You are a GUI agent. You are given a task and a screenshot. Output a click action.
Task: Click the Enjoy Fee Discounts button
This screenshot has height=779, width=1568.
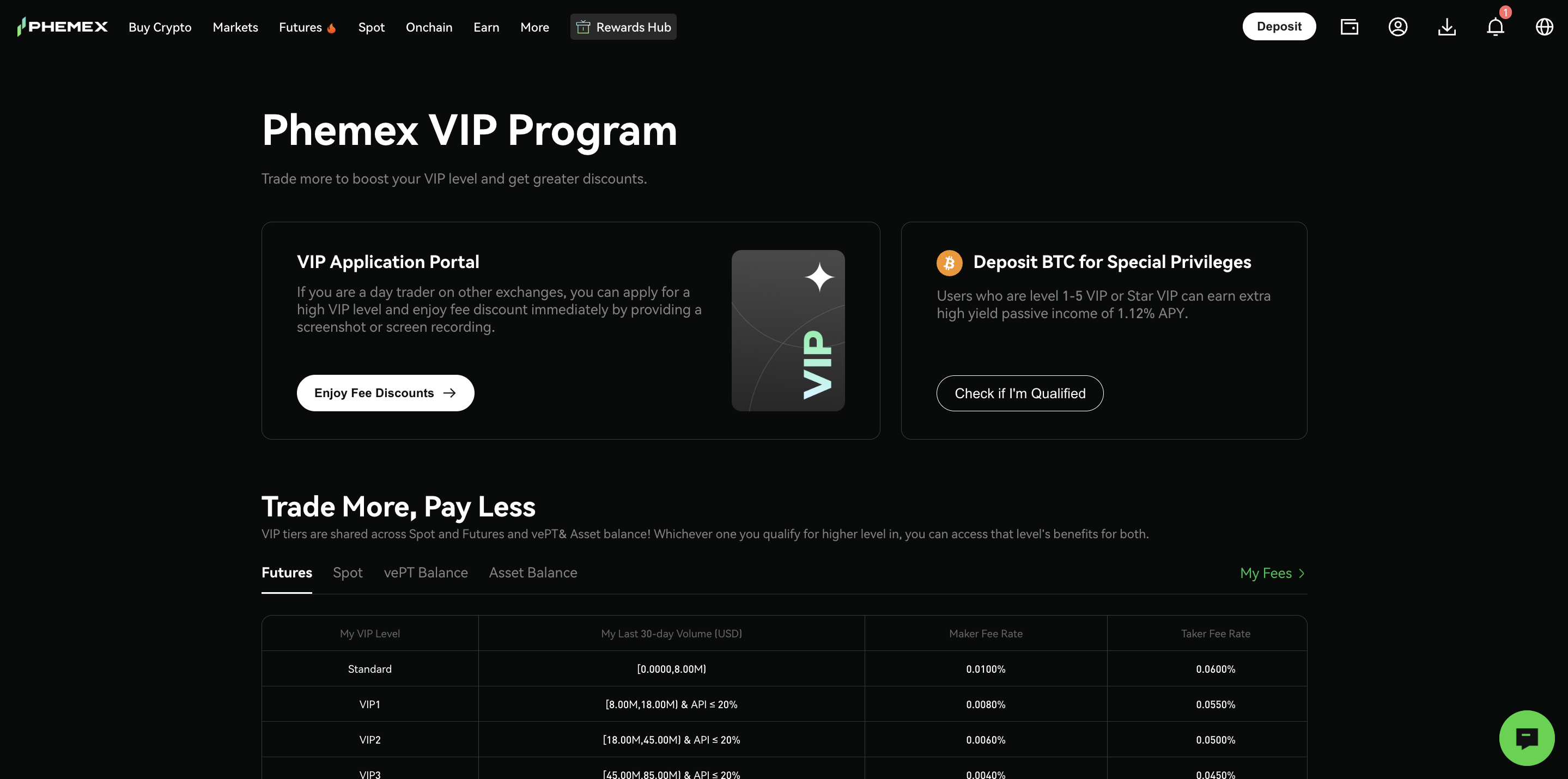click(385, 393)
